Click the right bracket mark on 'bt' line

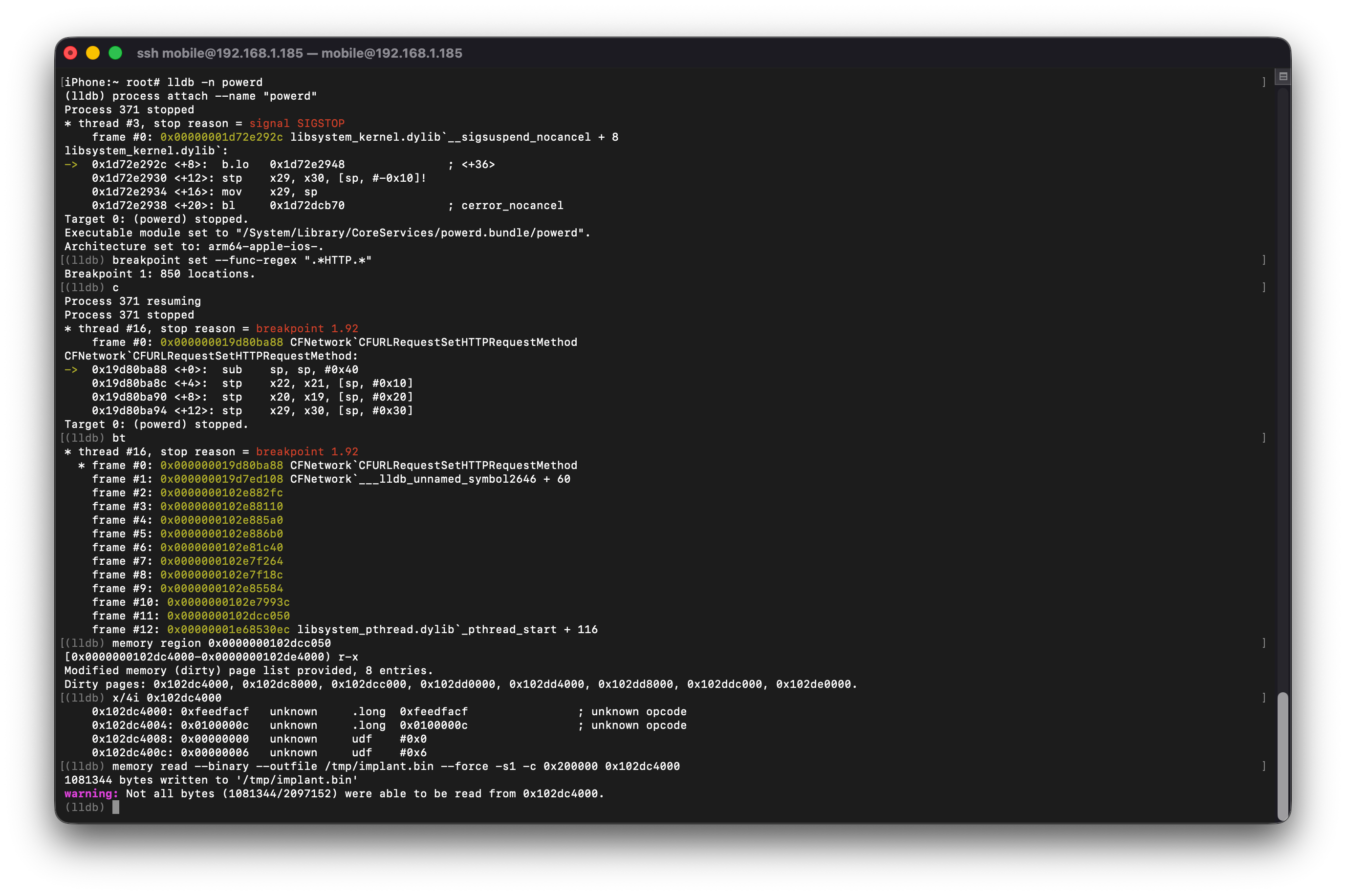click(1264, 438)
